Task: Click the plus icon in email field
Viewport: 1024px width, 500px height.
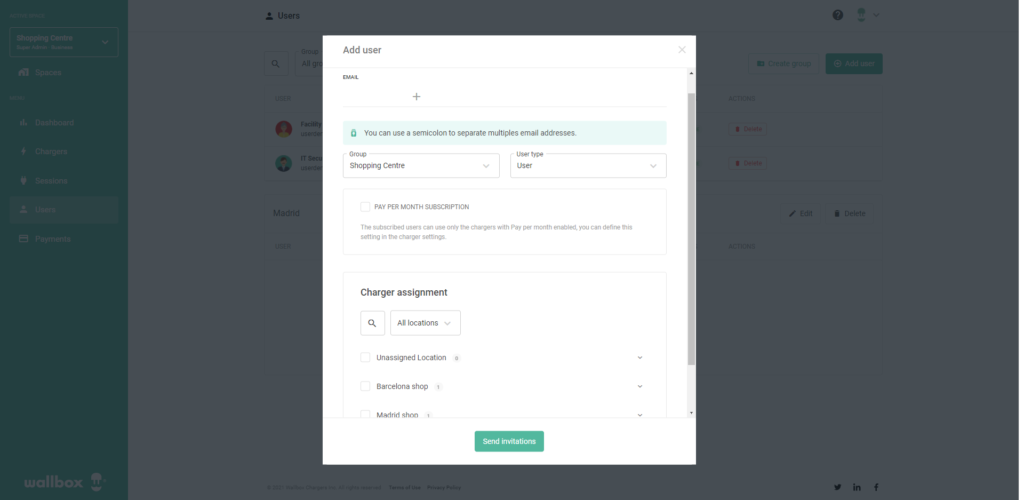Action: 417,97
